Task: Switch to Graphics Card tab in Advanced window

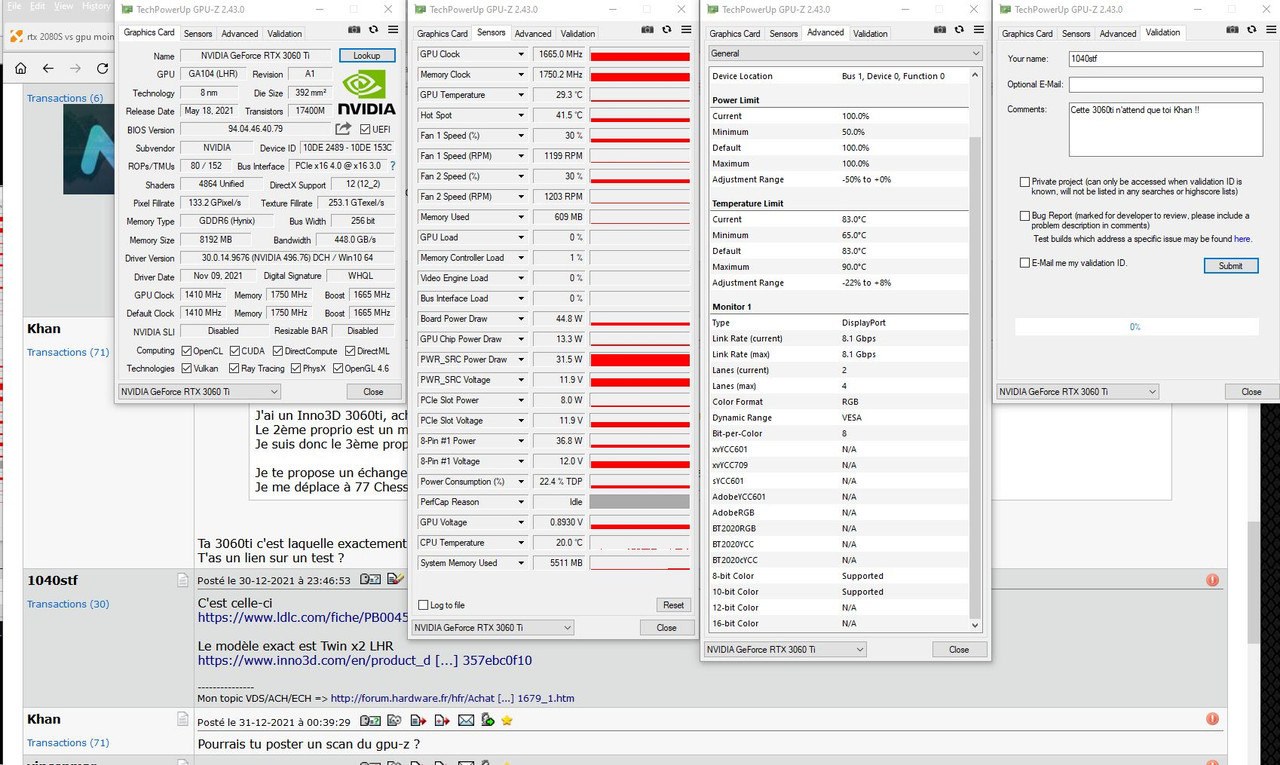Action: (x=735, y=33)
